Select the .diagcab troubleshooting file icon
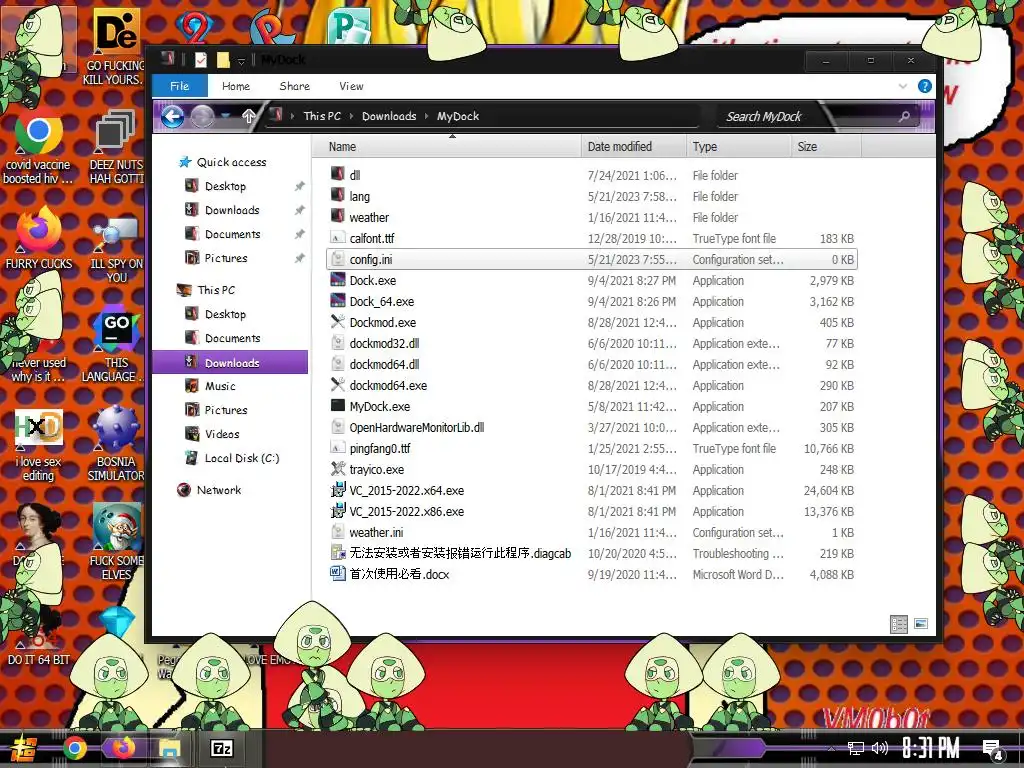 (338, 552)
